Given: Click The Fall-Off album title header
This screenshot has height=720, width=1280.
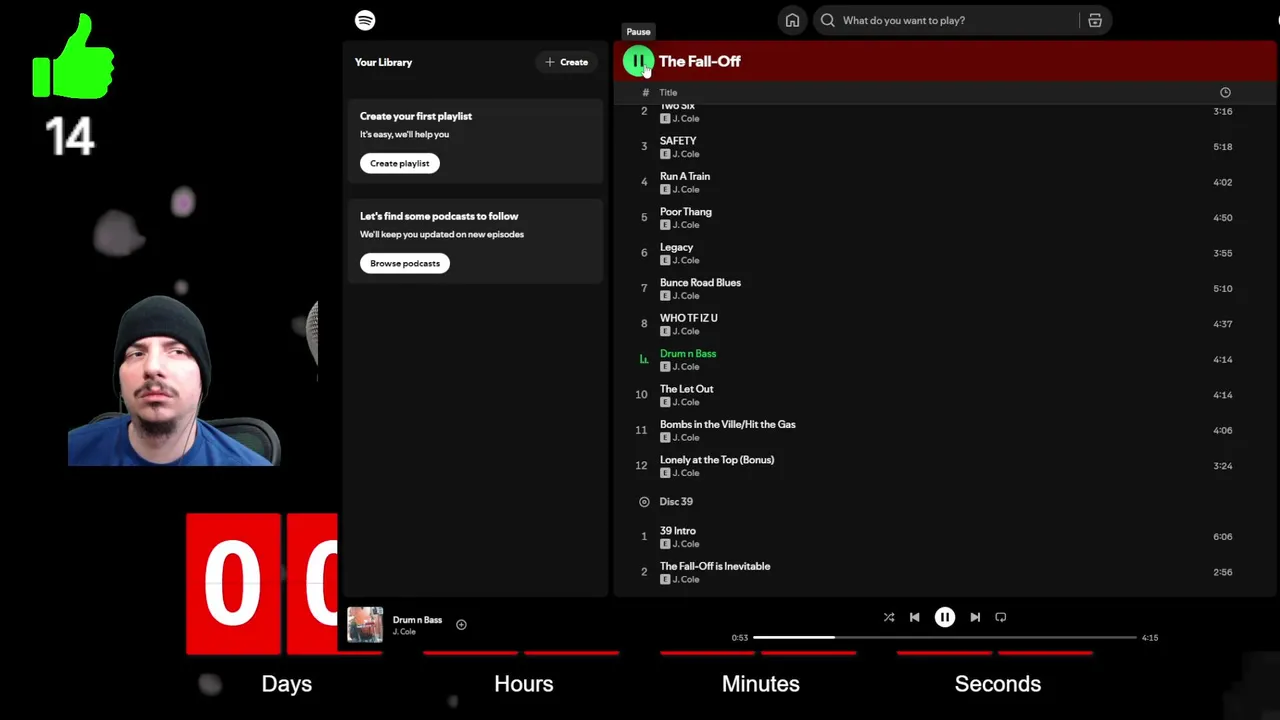Looking at the screenshot, I should pyautogui.click(x=699, y=62).
